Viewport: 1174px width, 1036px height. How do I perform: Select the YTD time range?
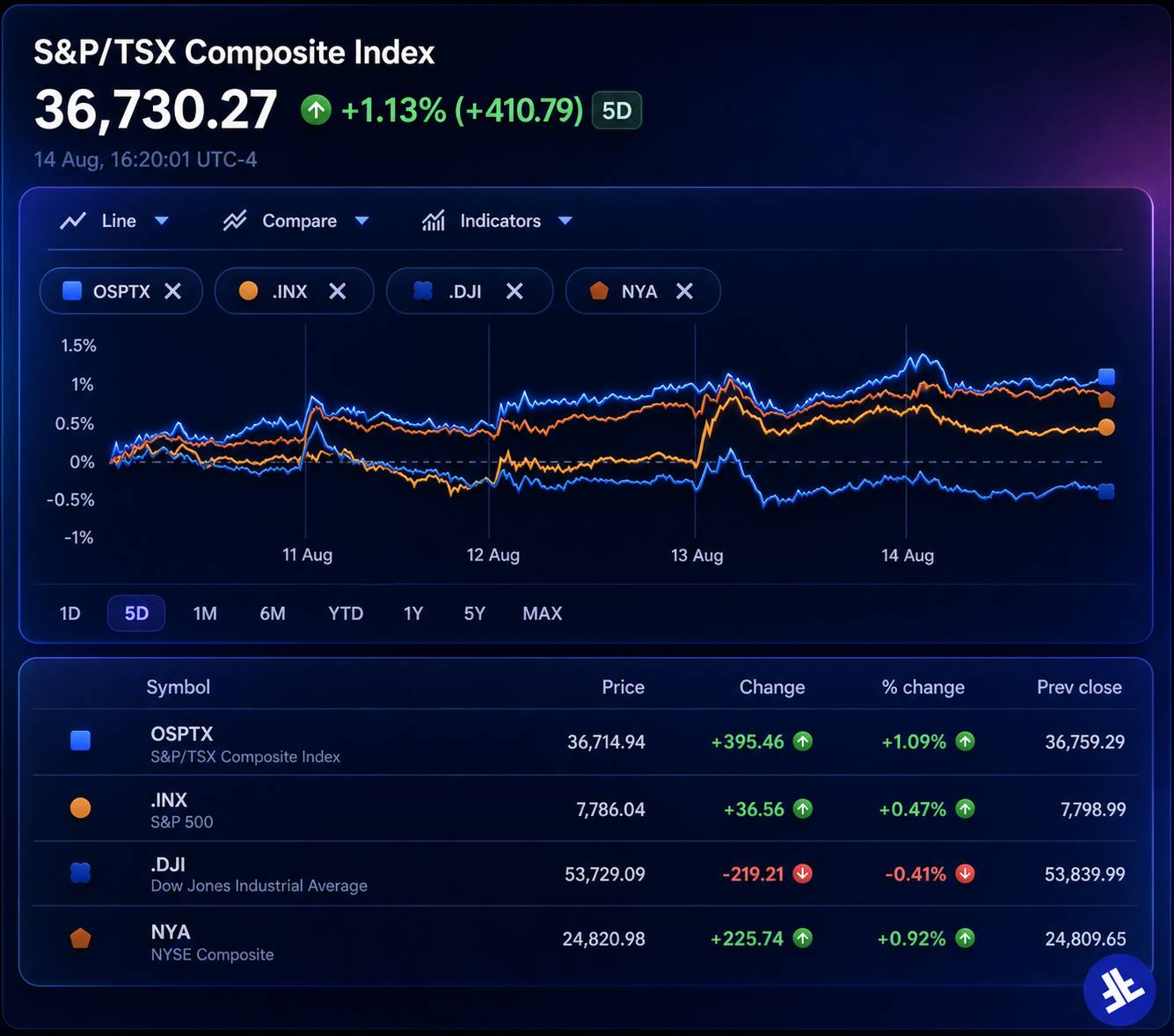coord(346,613)
